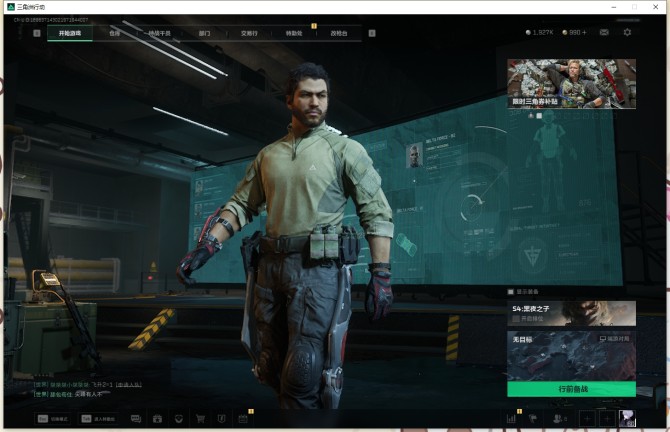
Task: Click the second world chat message line
Action: coord(68,394)
